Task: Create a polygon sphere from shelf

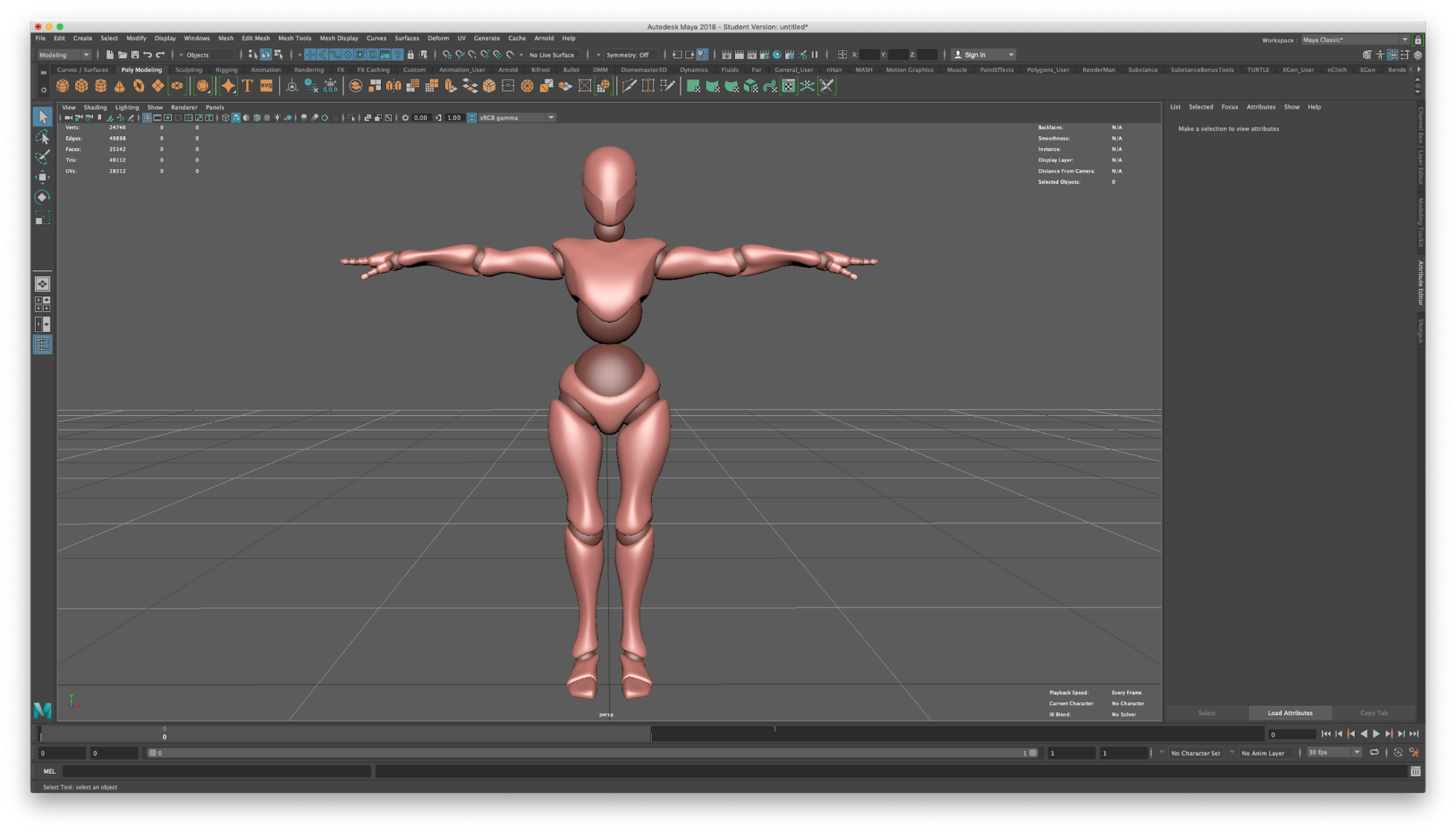Action: (63, 86)
